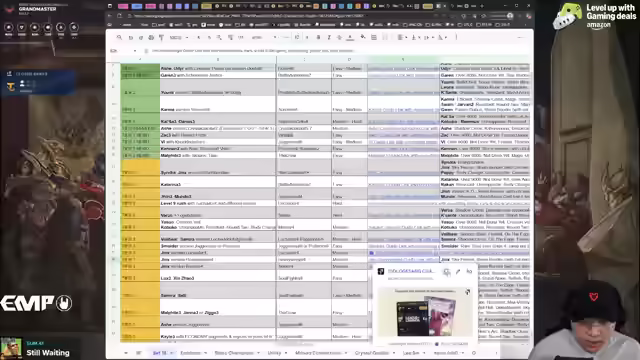
Task: Open the zoom percentage dropdown
Action: click(179, 38)
